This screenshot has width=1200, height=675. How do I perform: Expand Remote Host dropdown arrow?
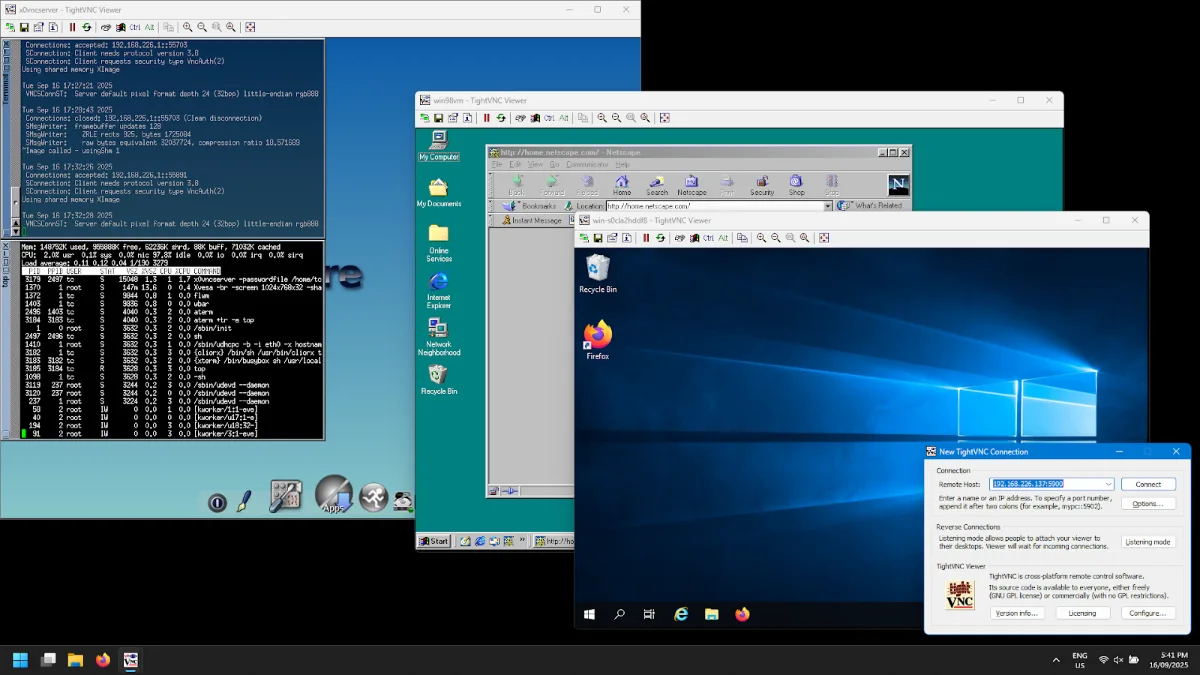click(1108, 484)
